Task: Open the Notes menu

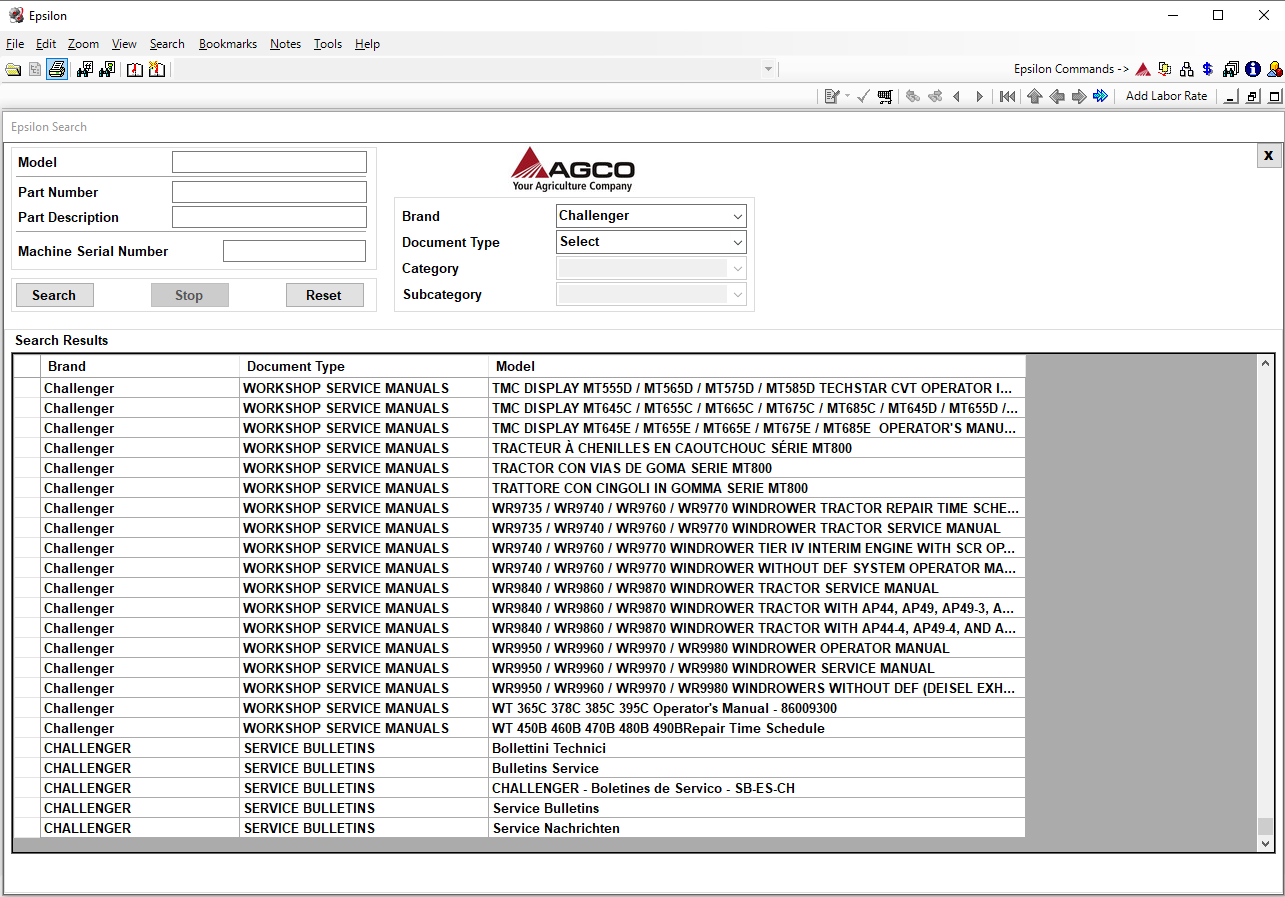Action: coord(285,44)
